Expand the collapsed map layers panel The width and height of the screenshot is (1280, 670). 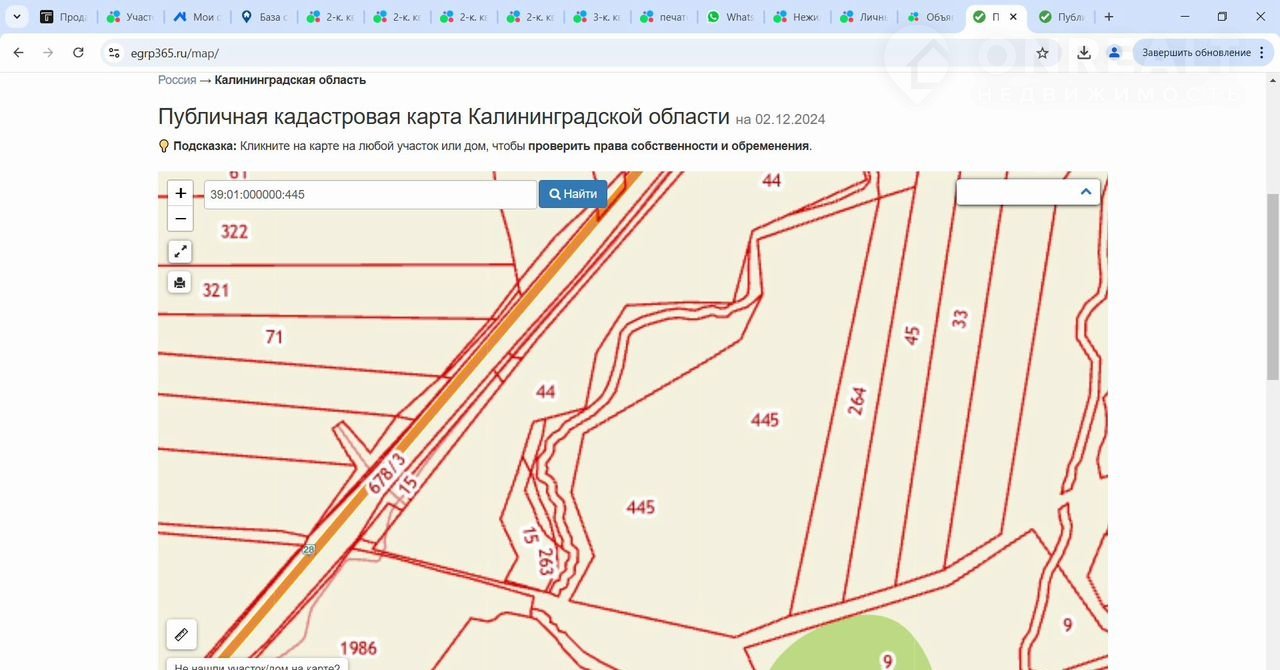pos(1085,192)
